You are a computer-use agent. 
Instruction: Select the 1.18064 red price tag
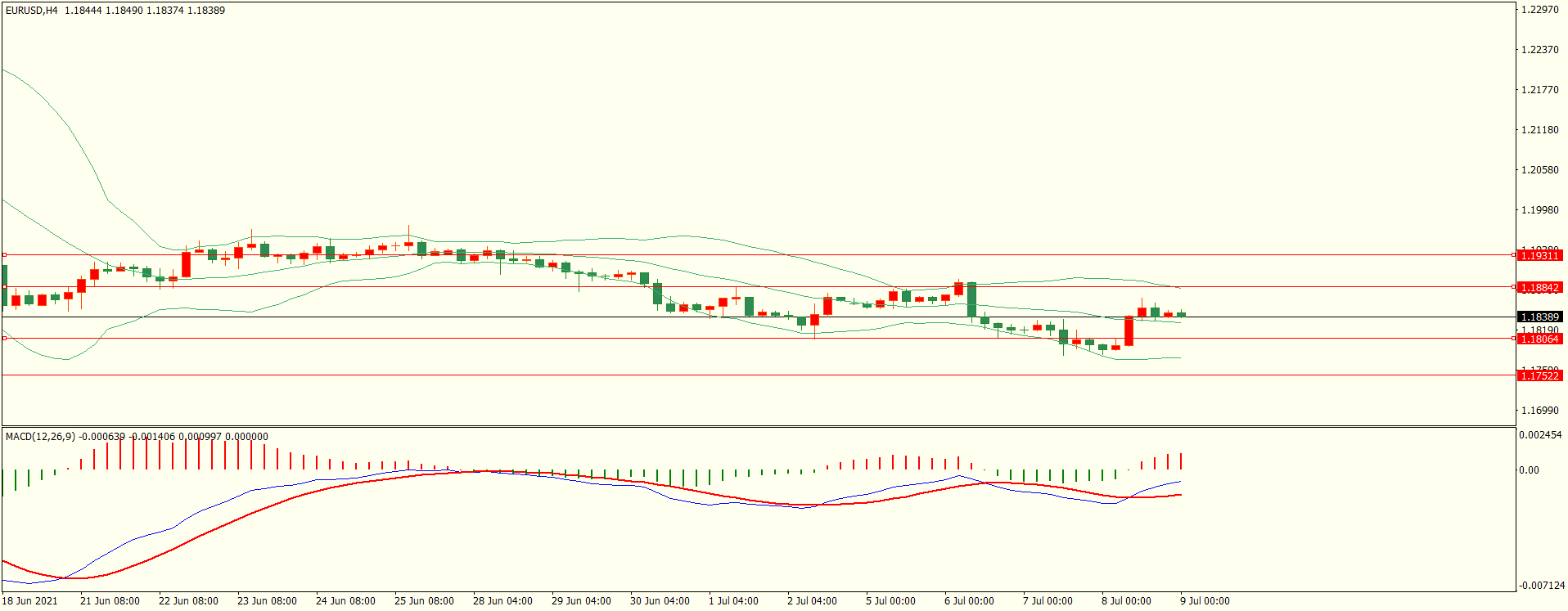(x=1539, y=339)
